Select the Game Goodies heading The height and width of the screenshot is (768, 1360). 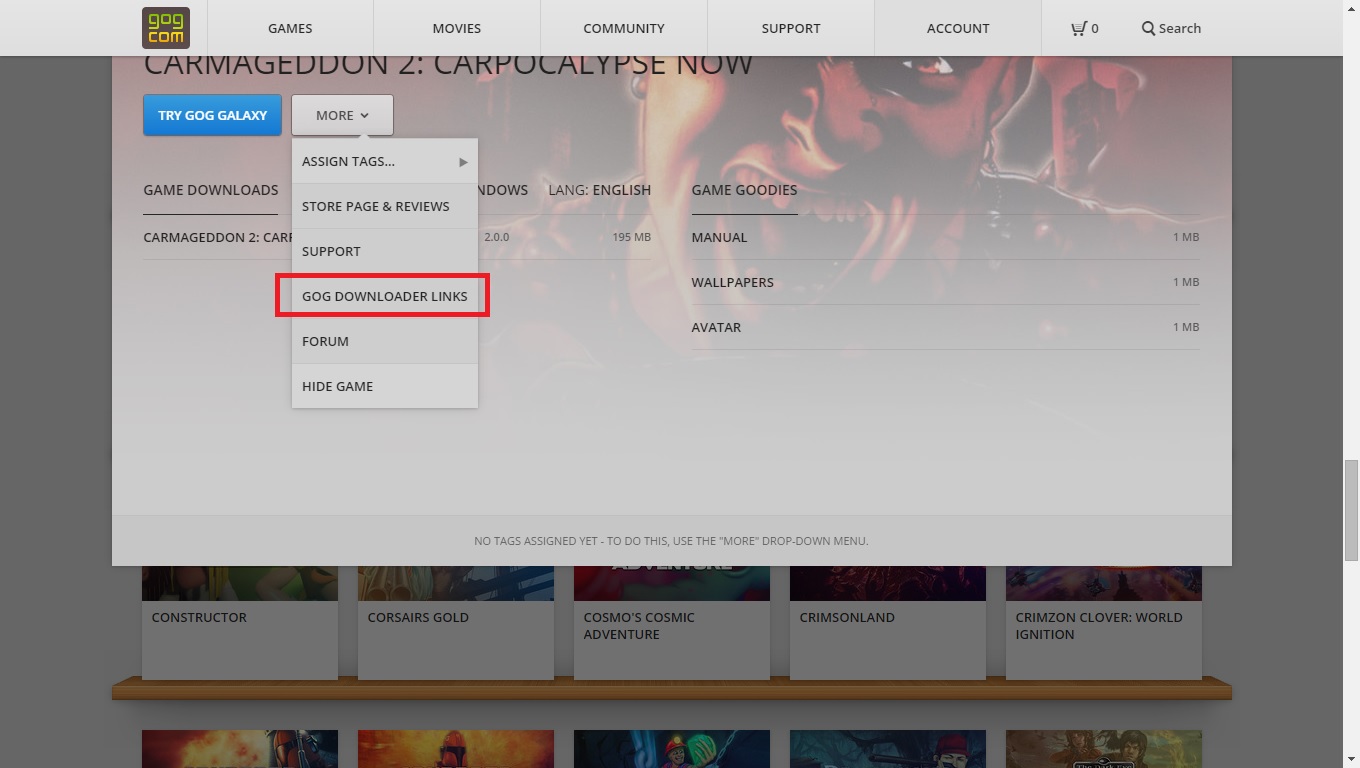[744, 190]
